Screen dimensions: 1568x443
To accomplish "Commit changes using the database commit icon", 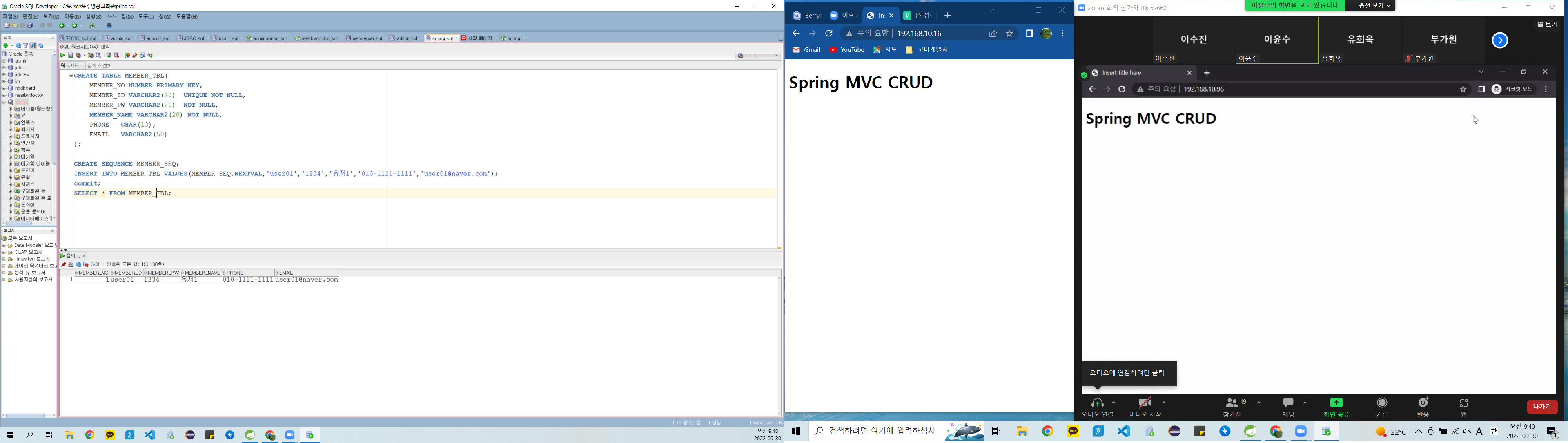I will [109, 55].
